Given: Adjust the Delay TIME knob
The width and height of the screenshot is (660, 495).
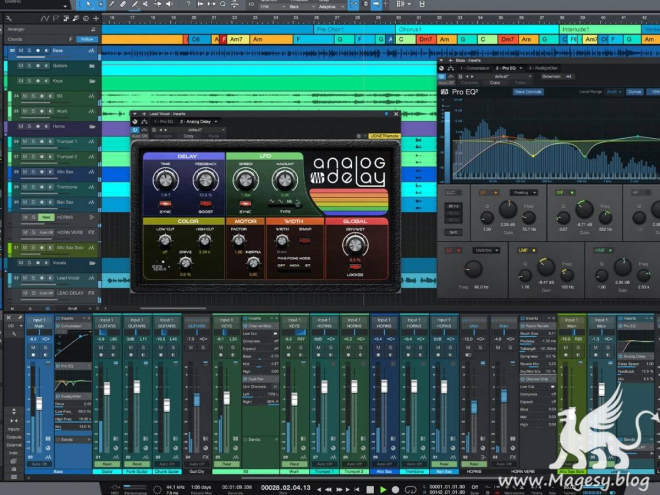Looking at the screenshot, I should [165, 180].
